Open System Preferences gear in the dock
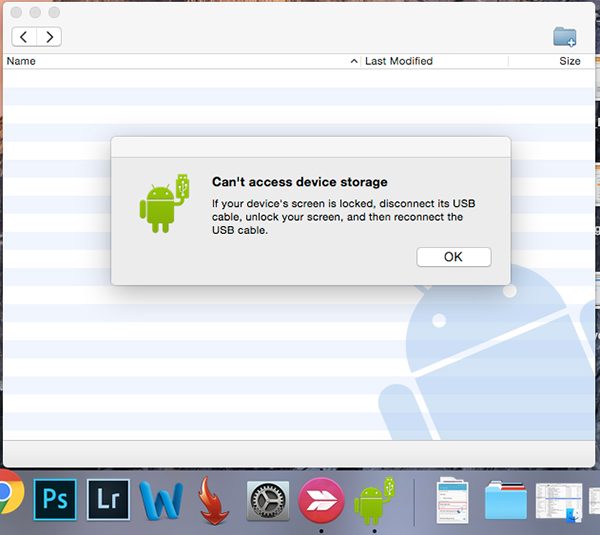This screenshot has height=535, width=600. [268, 501]
